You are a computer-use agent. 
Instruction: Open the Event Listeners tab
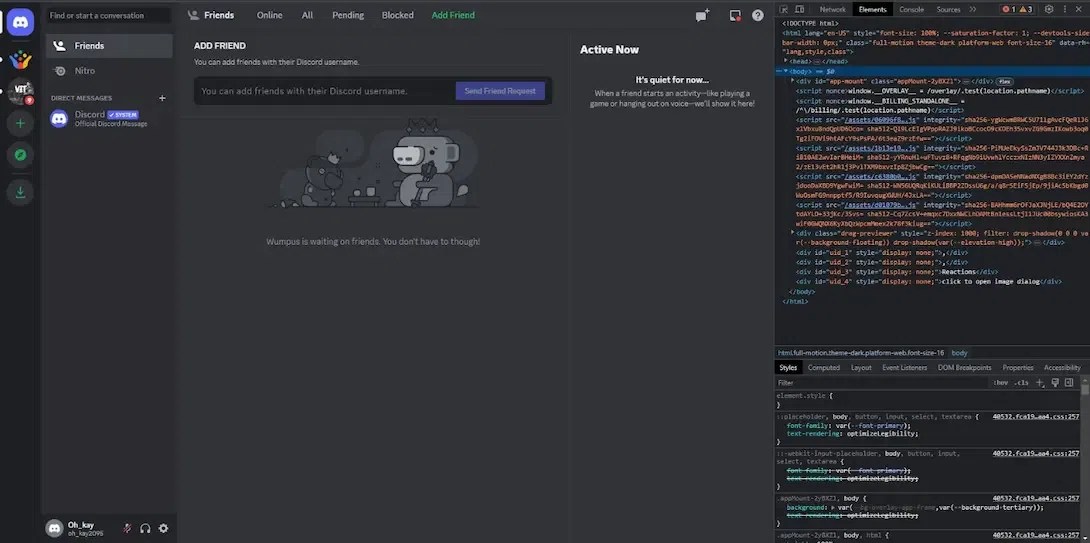[904, 367]
